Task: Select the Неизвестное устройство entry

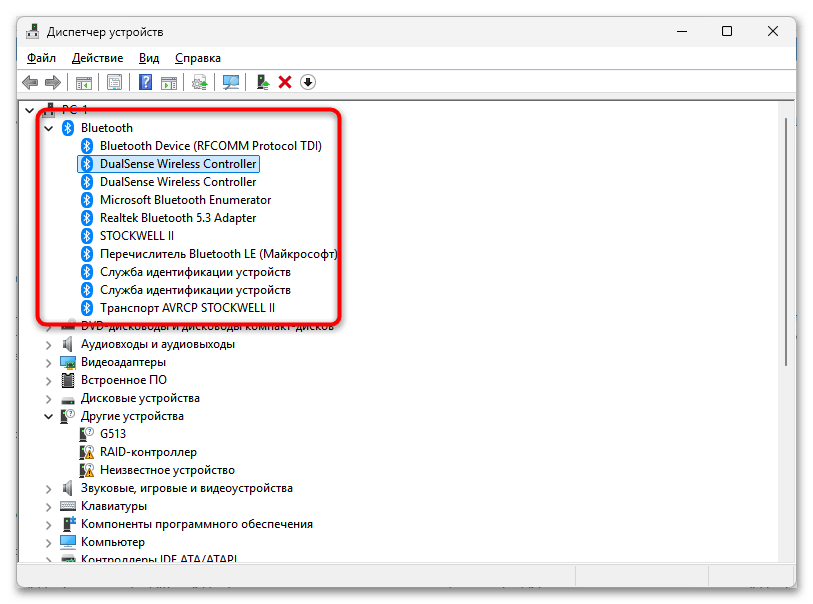Action: pos(167,470)
